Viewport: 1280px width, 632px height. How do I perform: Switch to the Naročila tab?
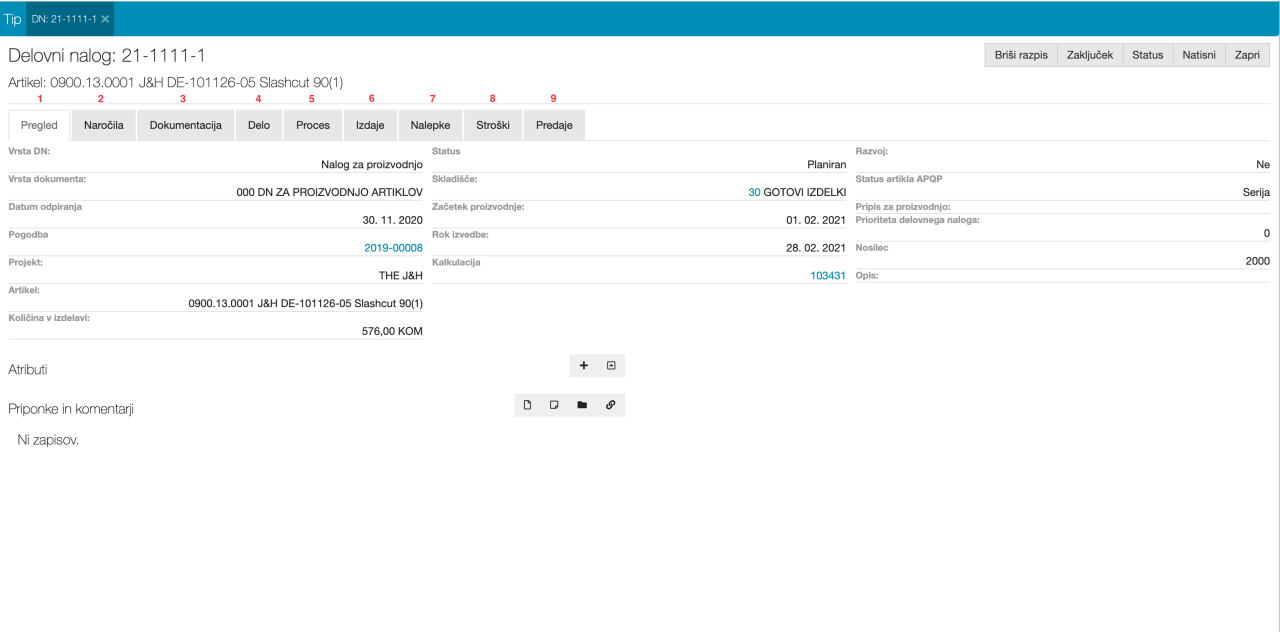point(103,126)
